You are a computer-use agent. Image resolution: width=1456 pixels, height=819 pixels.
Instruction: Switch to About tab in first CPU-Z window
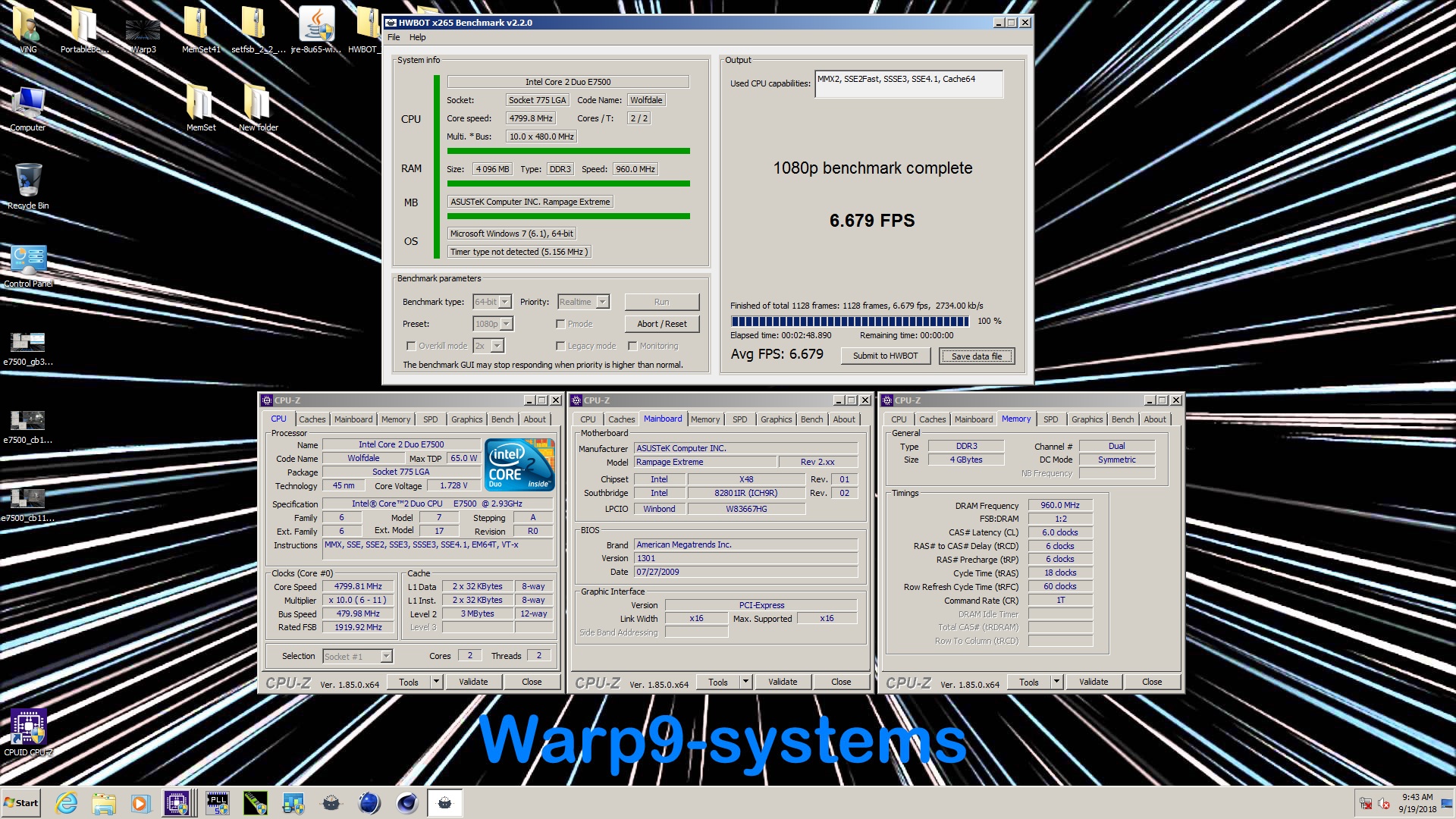click(x=535, y=419)
